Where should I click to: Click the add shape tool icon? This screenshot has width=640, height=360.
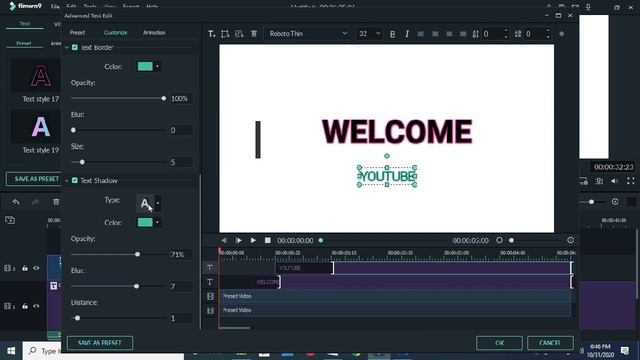(225, 34)
